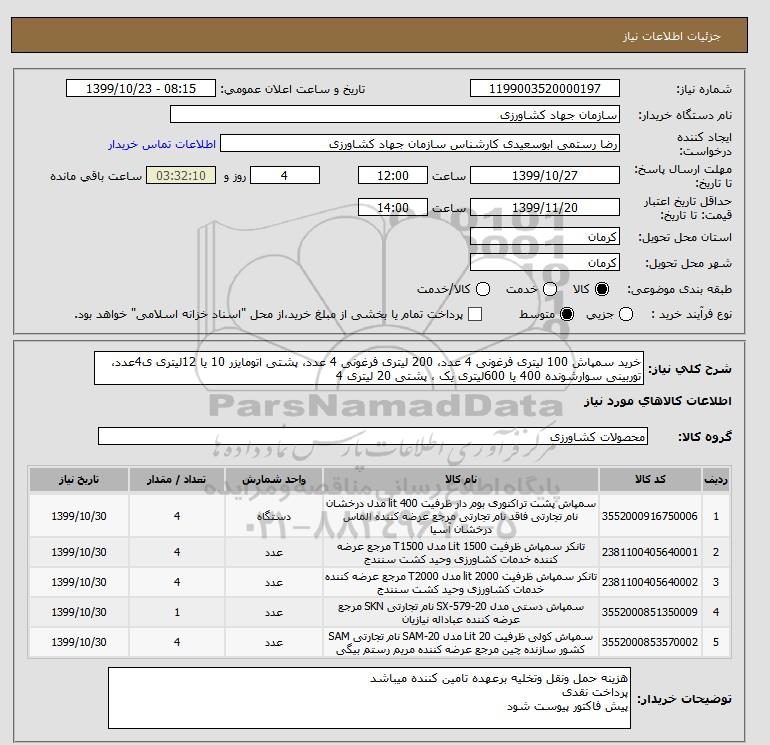Click product code 3552000853570002
The width and height of the screenshot is (770, 745).
(650, 642)
